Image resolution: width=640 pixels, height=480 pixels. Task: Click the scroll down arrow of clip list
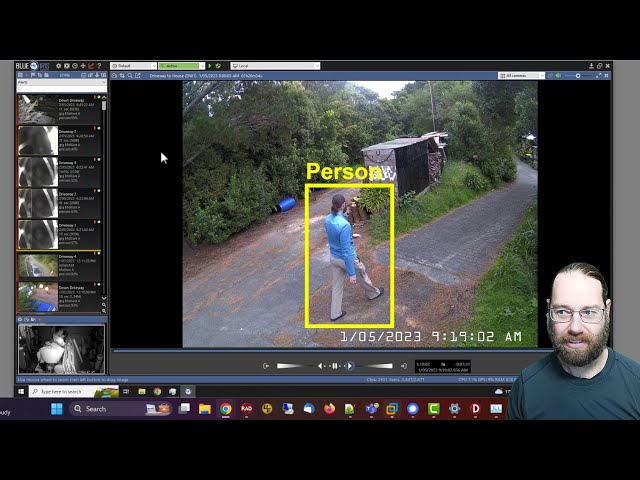click(x=104, y=298)
